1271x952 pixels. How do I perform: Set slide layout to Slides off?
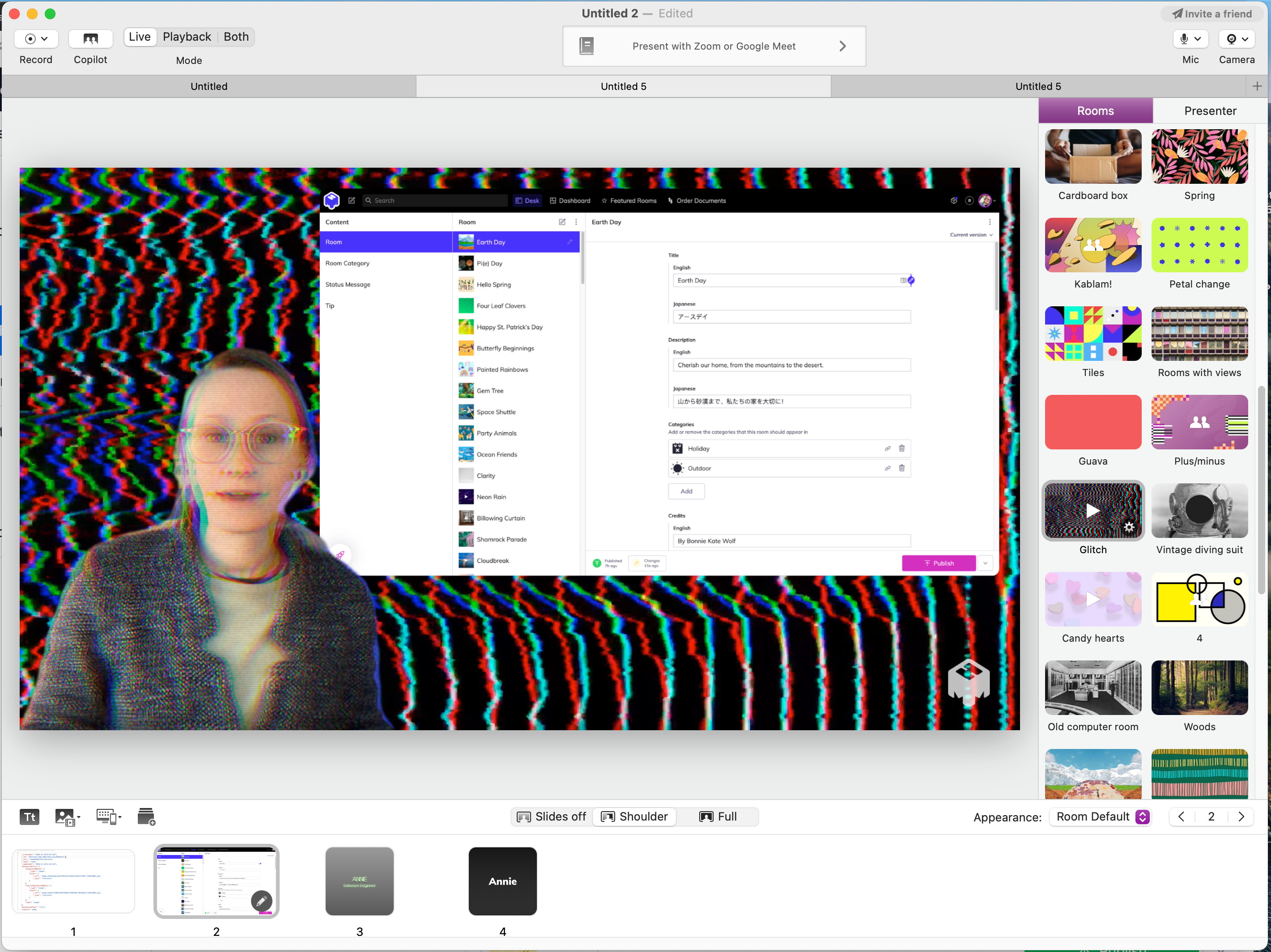552,817
